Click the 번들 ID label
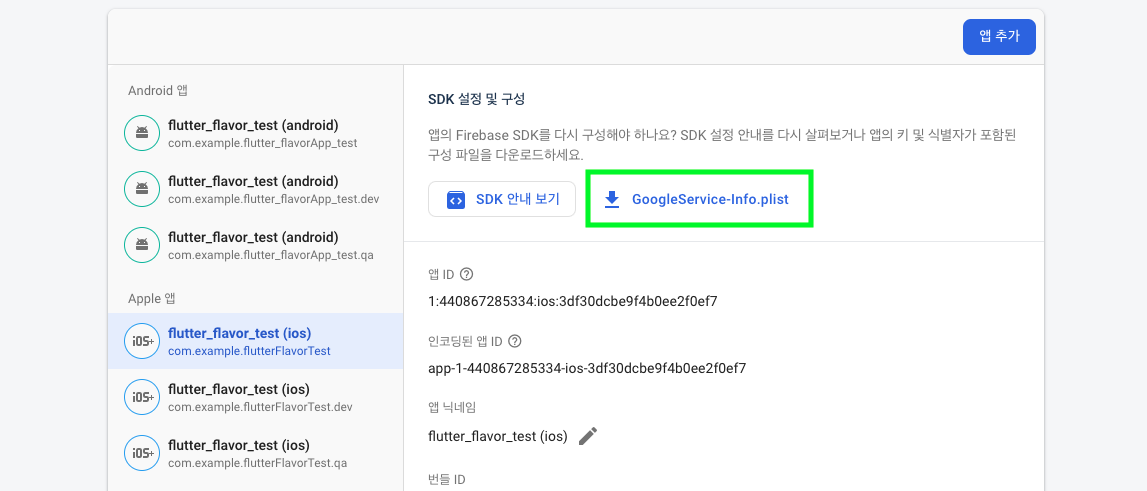The width and height of the screenshot is (1147, 491). [447, 480]
